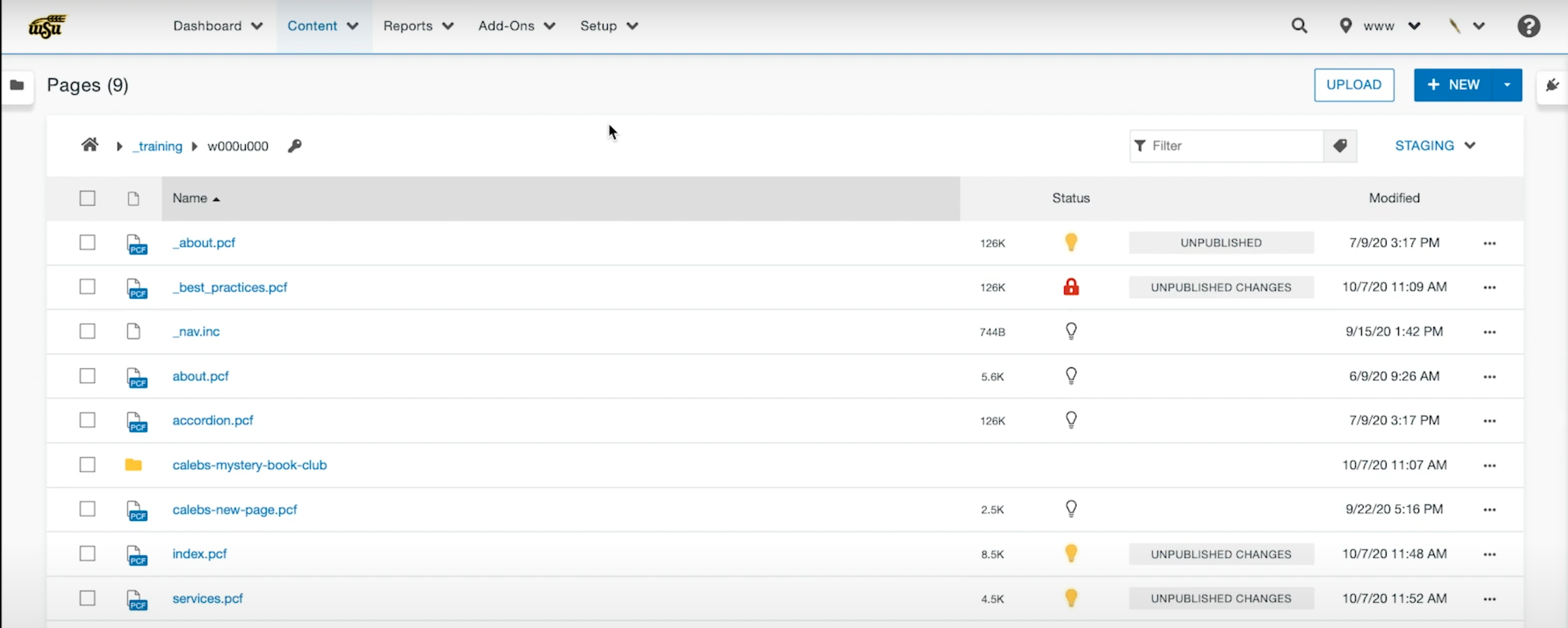Screen dimensions: 1568x628
Task: Click the UPLOAD button
Action: 1354,85
